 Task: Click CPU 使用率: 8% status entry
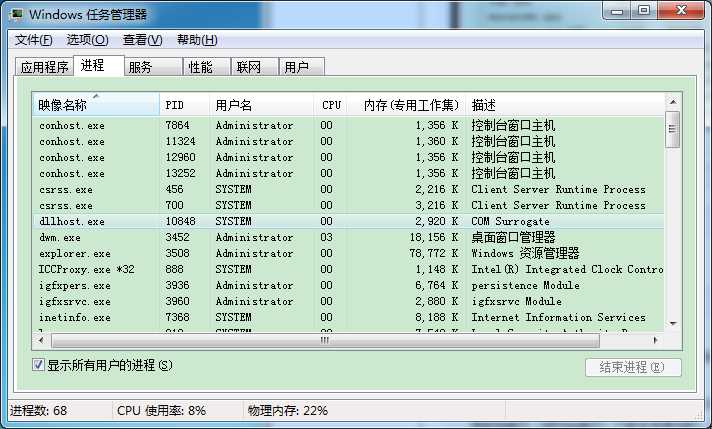pyautogui.click(x=161, y=410)
